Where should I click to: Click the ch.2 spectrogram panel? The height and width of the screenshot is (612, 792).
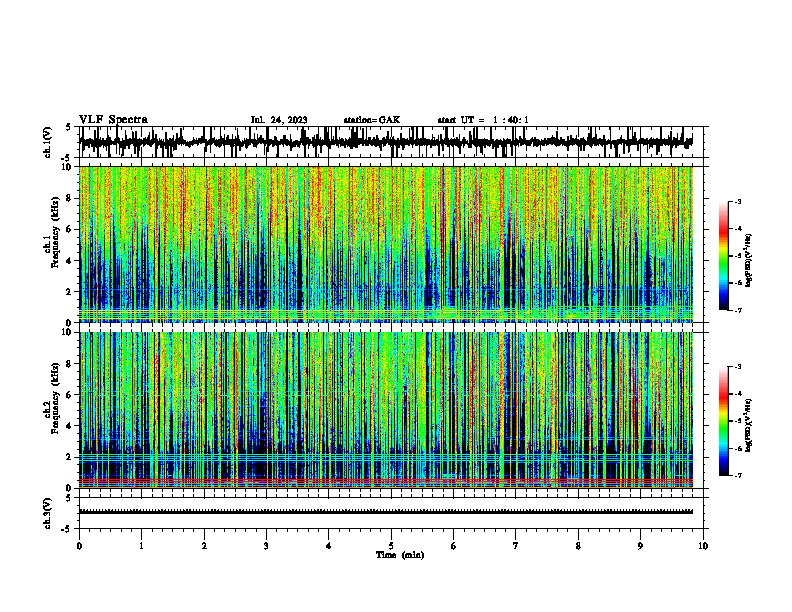[391, 410]
